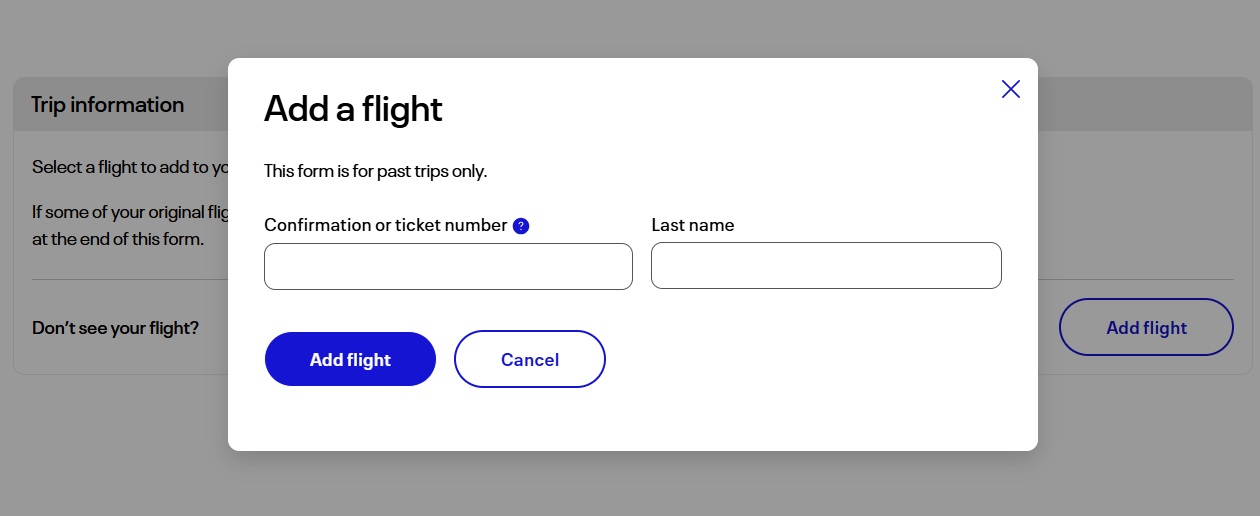Image resolution: width=1260 pixels, height=516 pixels.
Task: Click the dimmed area above the dialog
Action: [x=630, y=28]
